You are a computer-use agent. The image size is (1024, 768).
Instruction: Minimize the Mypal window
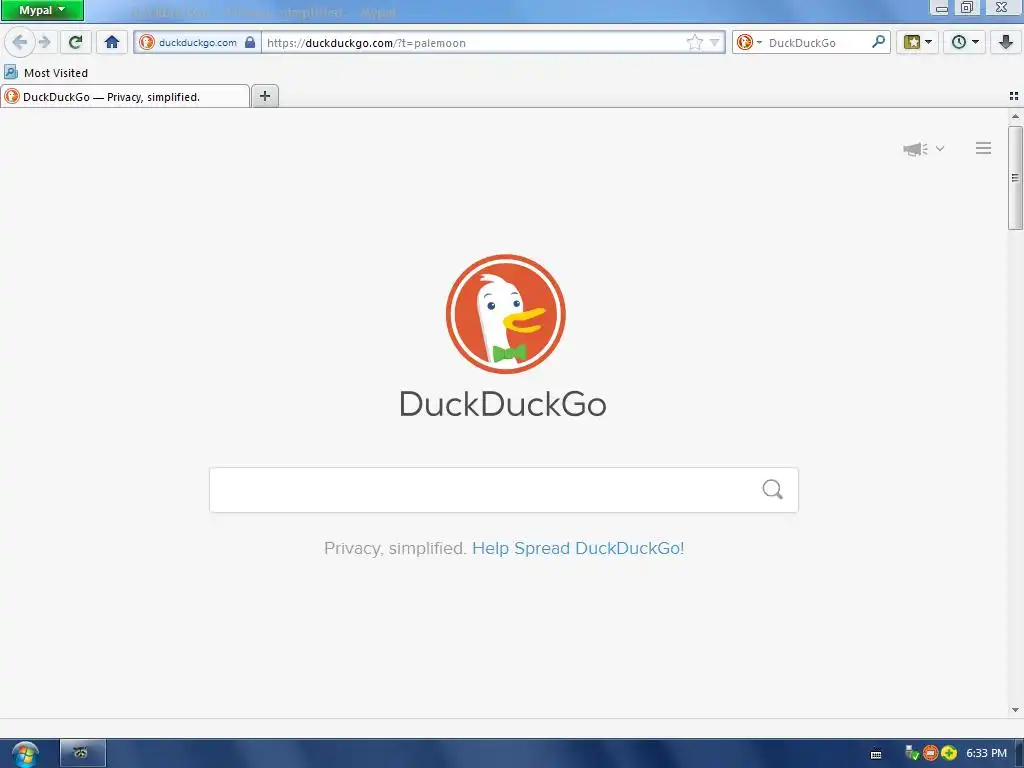[941, 8]
